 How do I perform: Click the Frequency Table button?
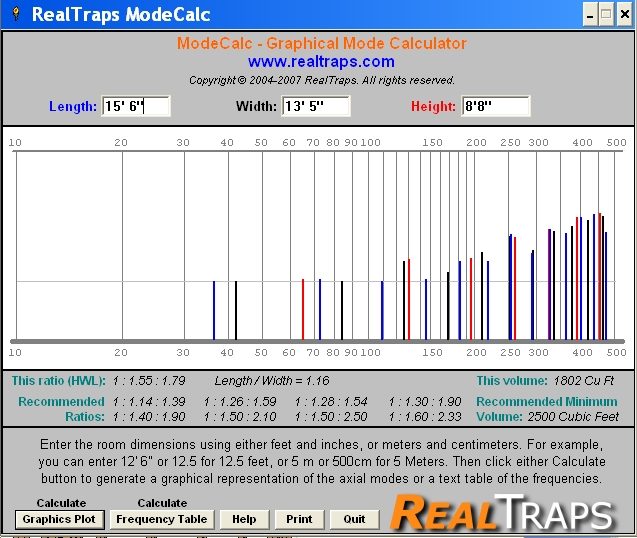(162, 519)
